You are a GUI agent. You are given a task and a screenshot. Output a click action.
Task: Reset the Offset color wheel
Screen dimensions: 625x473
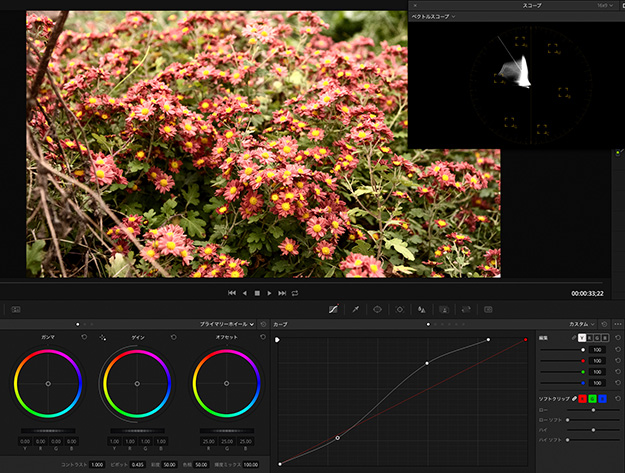point(262,338)
